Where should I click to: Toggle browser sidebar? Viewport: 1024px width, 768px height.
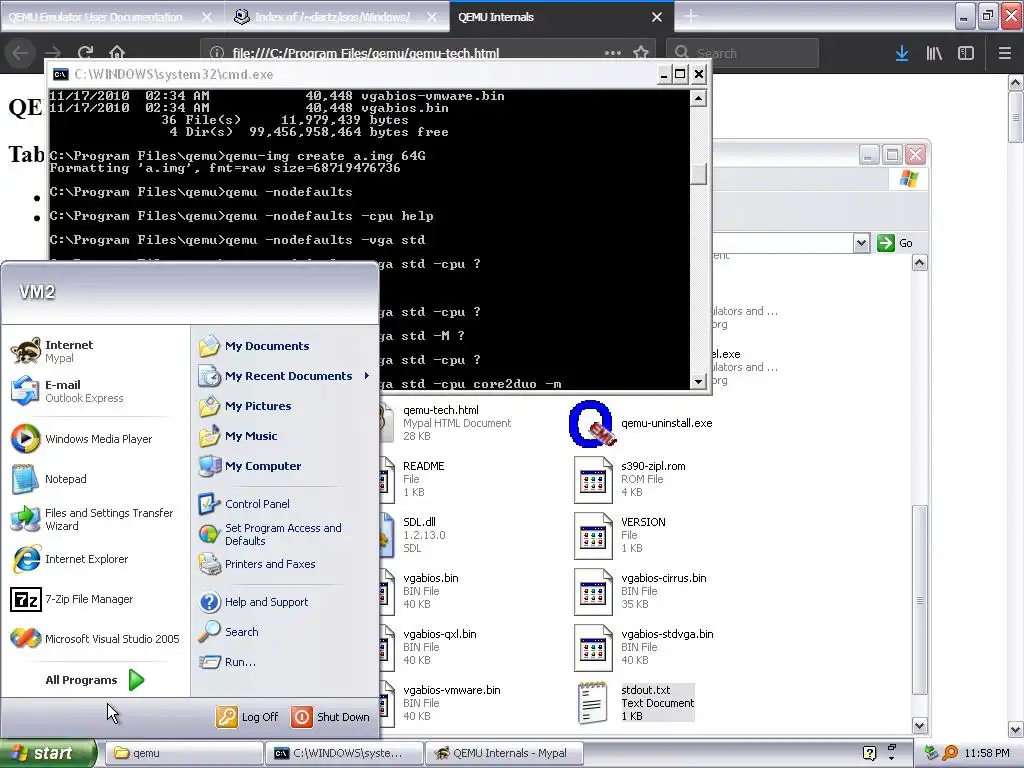click(x=966, y=53)
